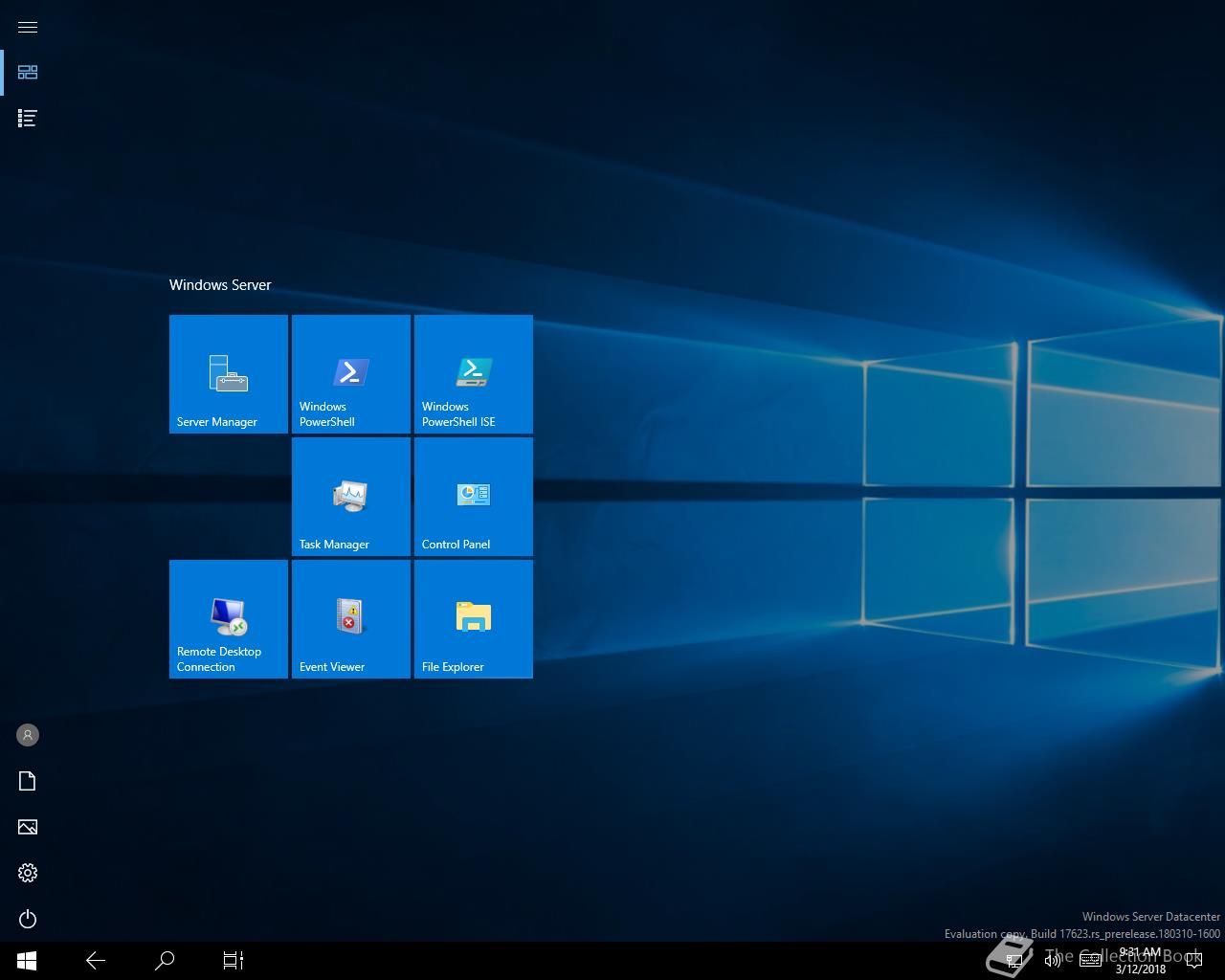This screenshot has width=1225, height=980.
Task: Expand the Start hamburger menu
Action: (x=28, y=27)
